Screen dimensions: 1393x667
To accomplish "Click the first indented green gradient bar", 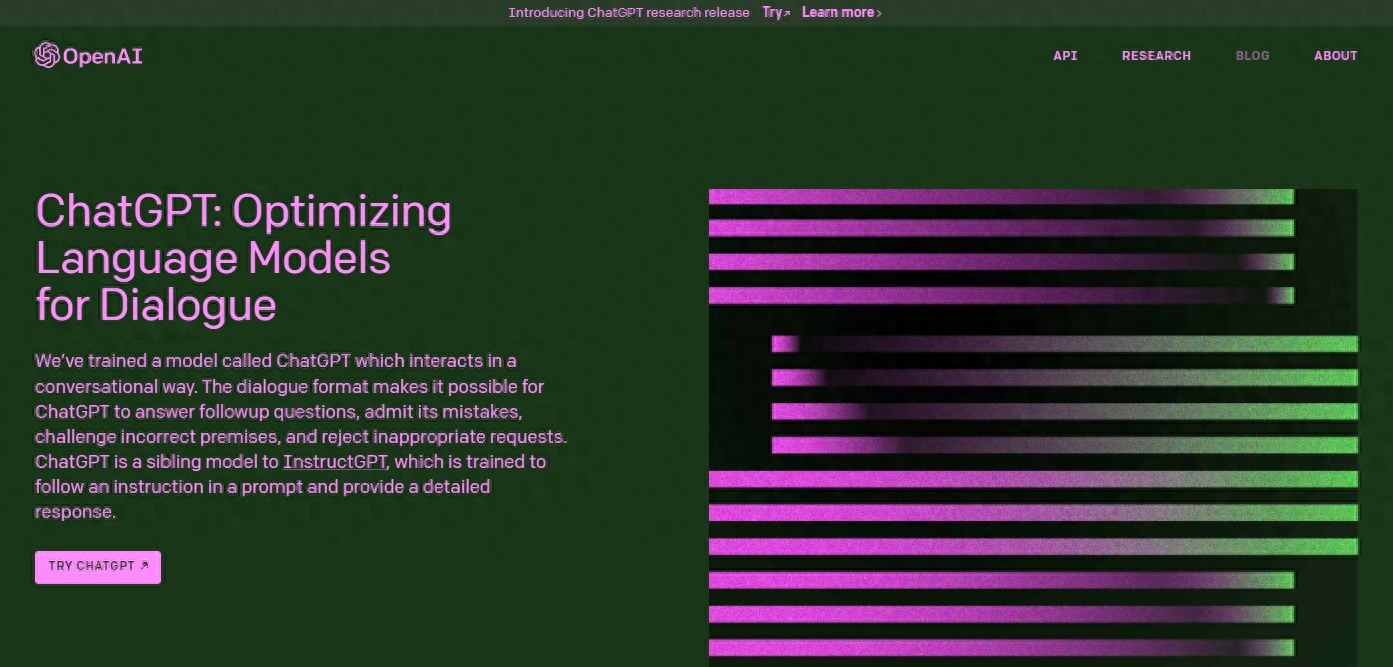I will [x=1064, y=344].
